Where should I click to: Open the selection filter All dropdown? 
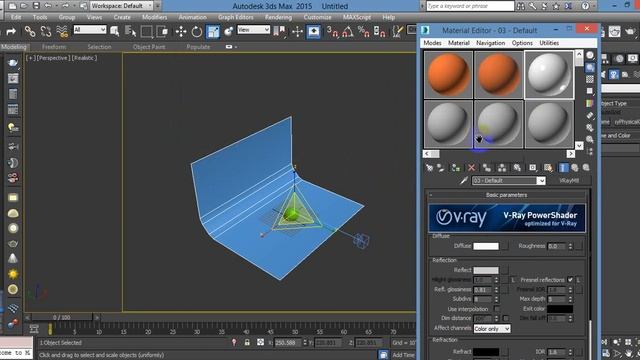90,29
